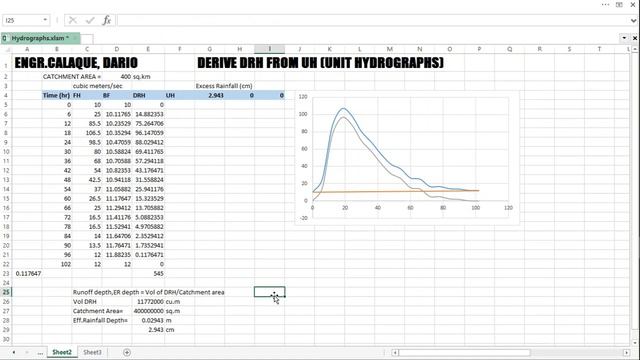Click the hydrograph chart area
This screenshot has width=640, height=360.
point(407,157)
